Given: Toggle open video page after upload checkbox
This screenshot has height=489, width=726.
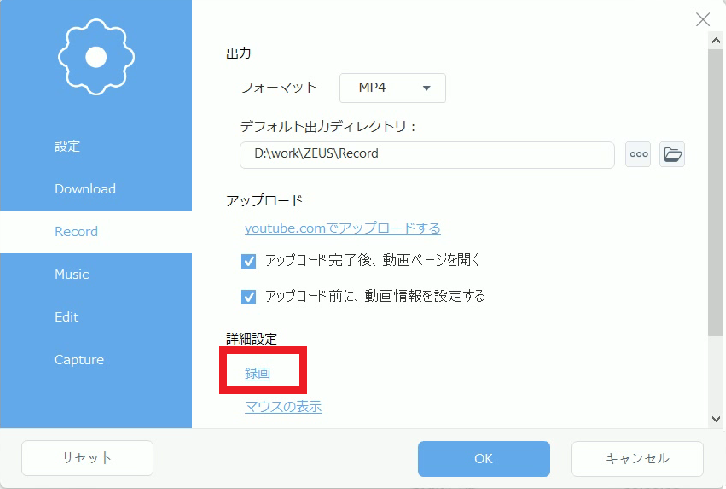Looking at the screenshot, I should pyautogui.click(x=249, y=260).
